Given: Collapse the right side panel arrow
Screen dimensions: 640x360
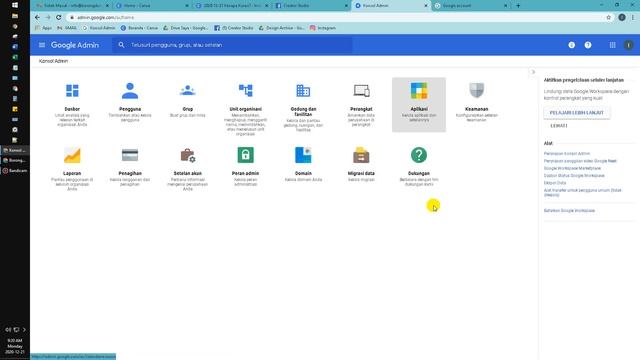Looking at the screenshot, I should pyautogui.click(x=532, y=72).
